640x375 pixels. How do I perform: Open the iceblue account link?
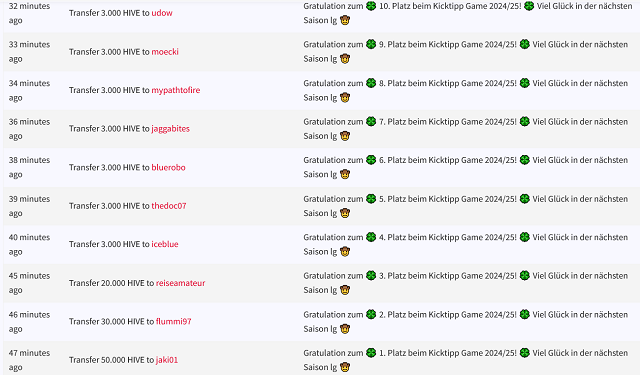[x=165, y=244]
